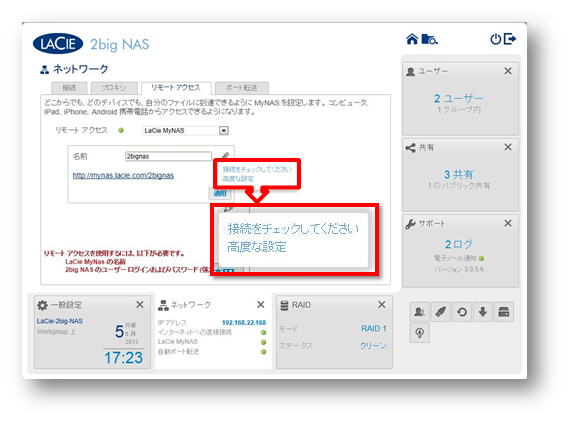The image size is (569, 421).
Task: Switch to the ポート転送 tab
Action: (242, 88)
